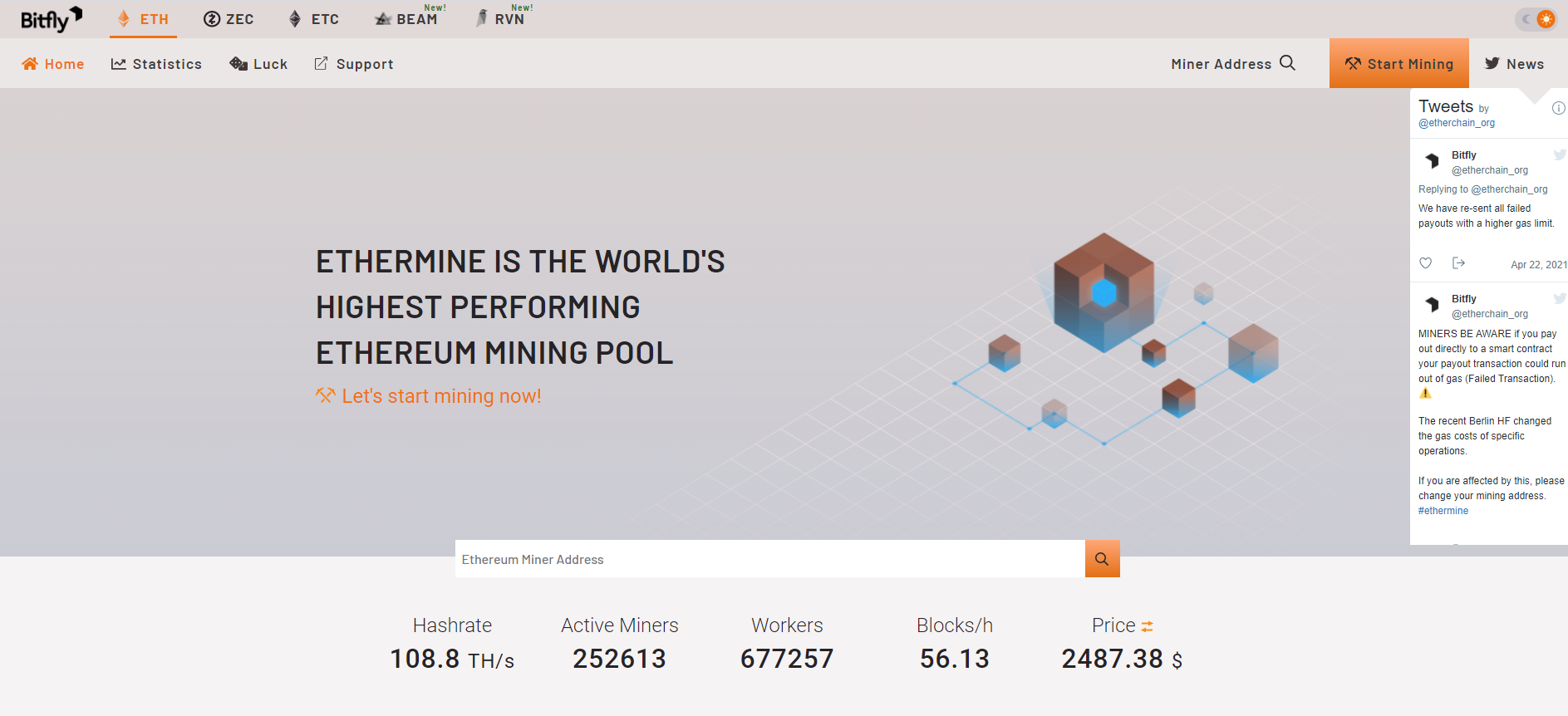
Task: Open @etherchain_org link in the Tweets header
Action: [1457, 123]
